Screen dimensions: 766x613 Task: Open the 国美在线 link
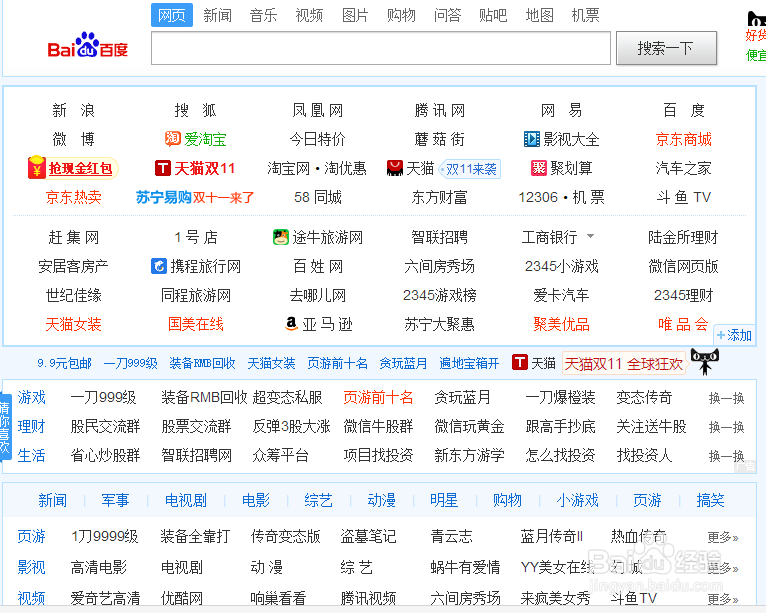195,324
